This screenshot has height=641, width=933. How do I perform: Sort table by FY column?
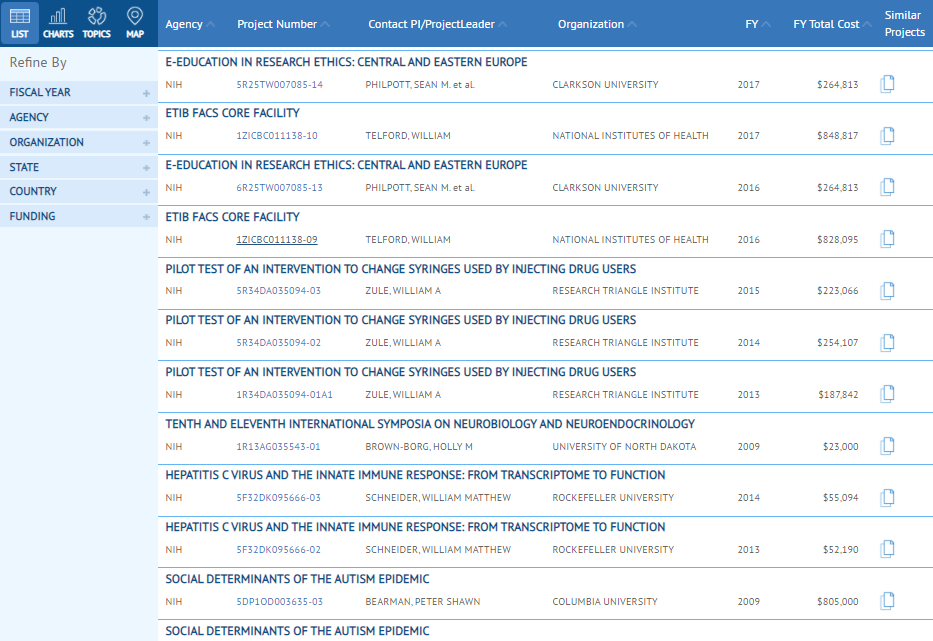[758, 24]
